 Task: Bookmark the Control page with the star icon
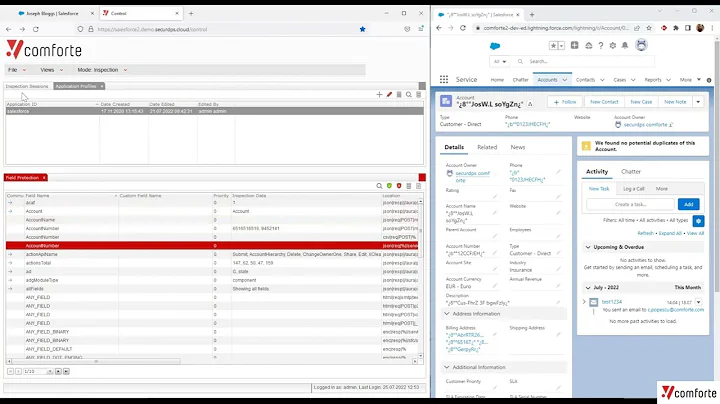pyautogui.click(x=362, y=29)
